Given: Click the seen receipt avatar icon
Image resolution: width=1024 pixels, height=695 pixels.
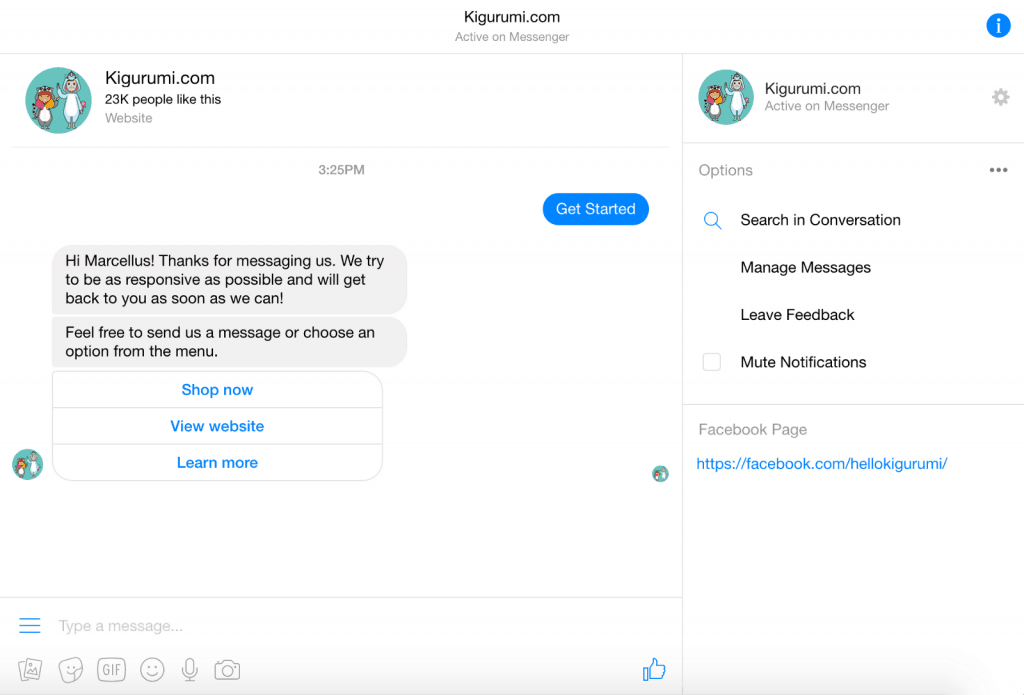Looking at the screenshot, I should [x=660, y=474].
